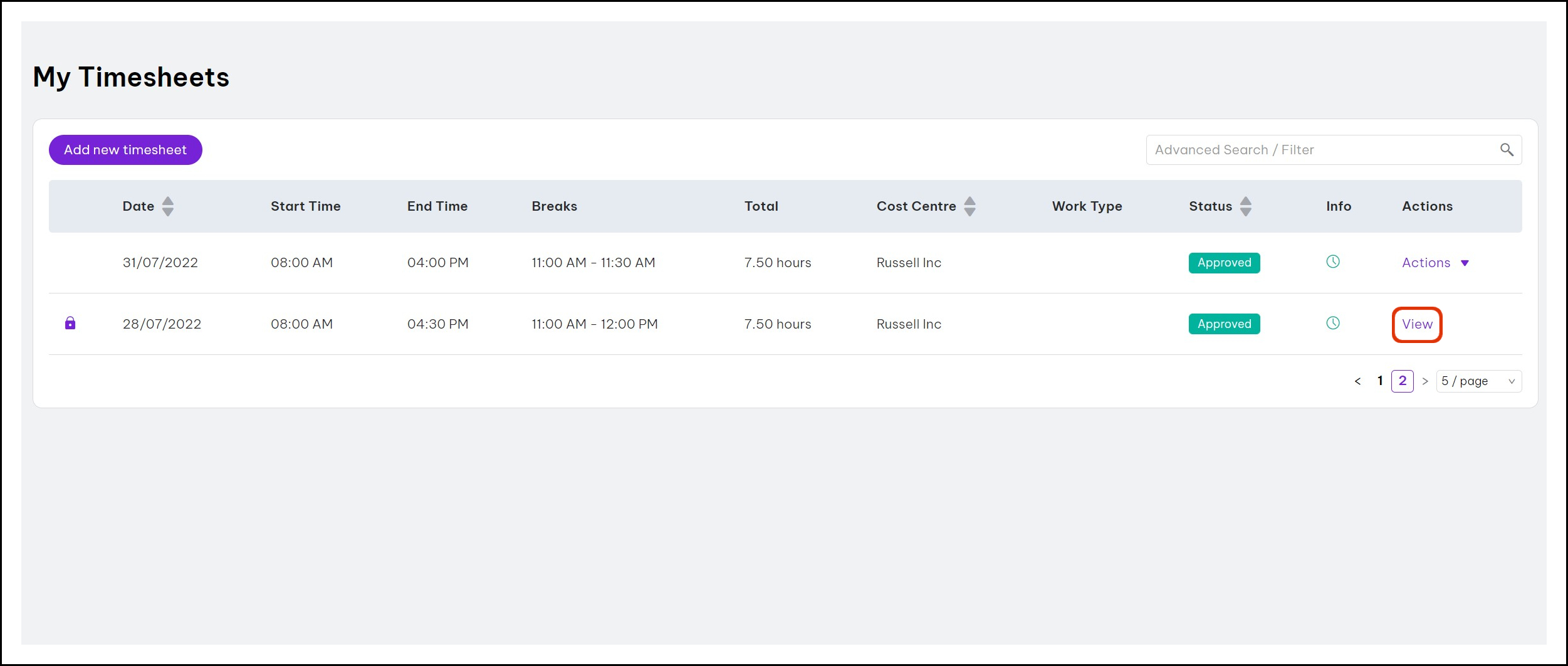
Task: Sort by Status column arrows
Action: click(1246, 206)
